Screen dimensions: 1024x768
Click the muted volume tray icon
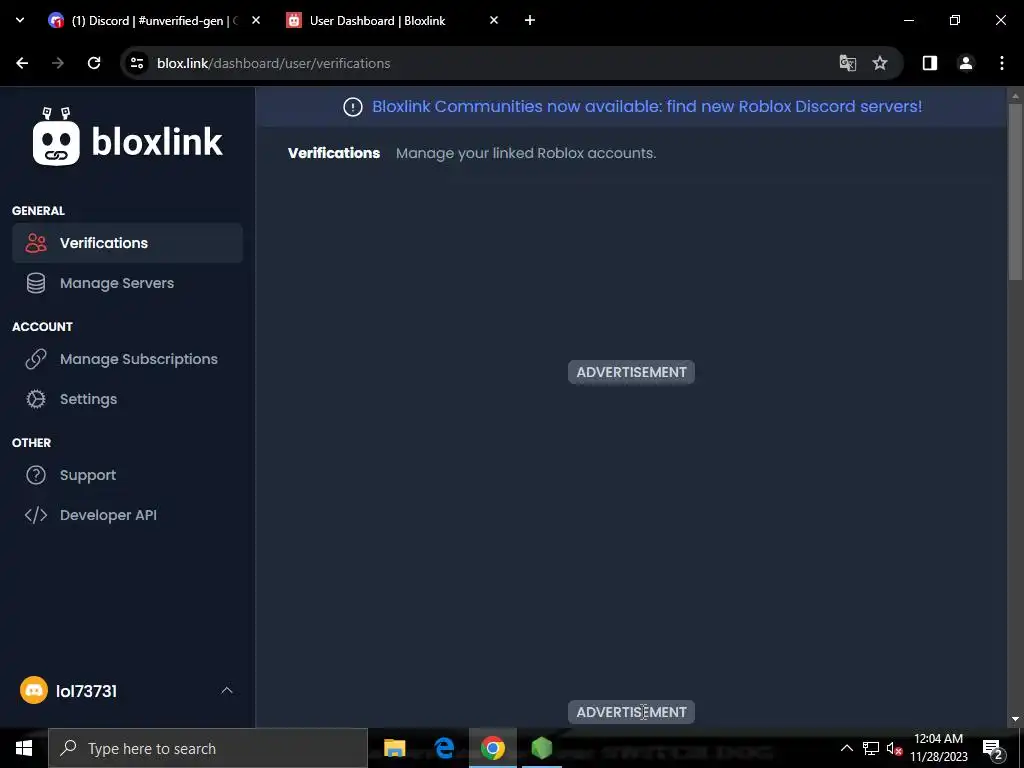point(895,748)
